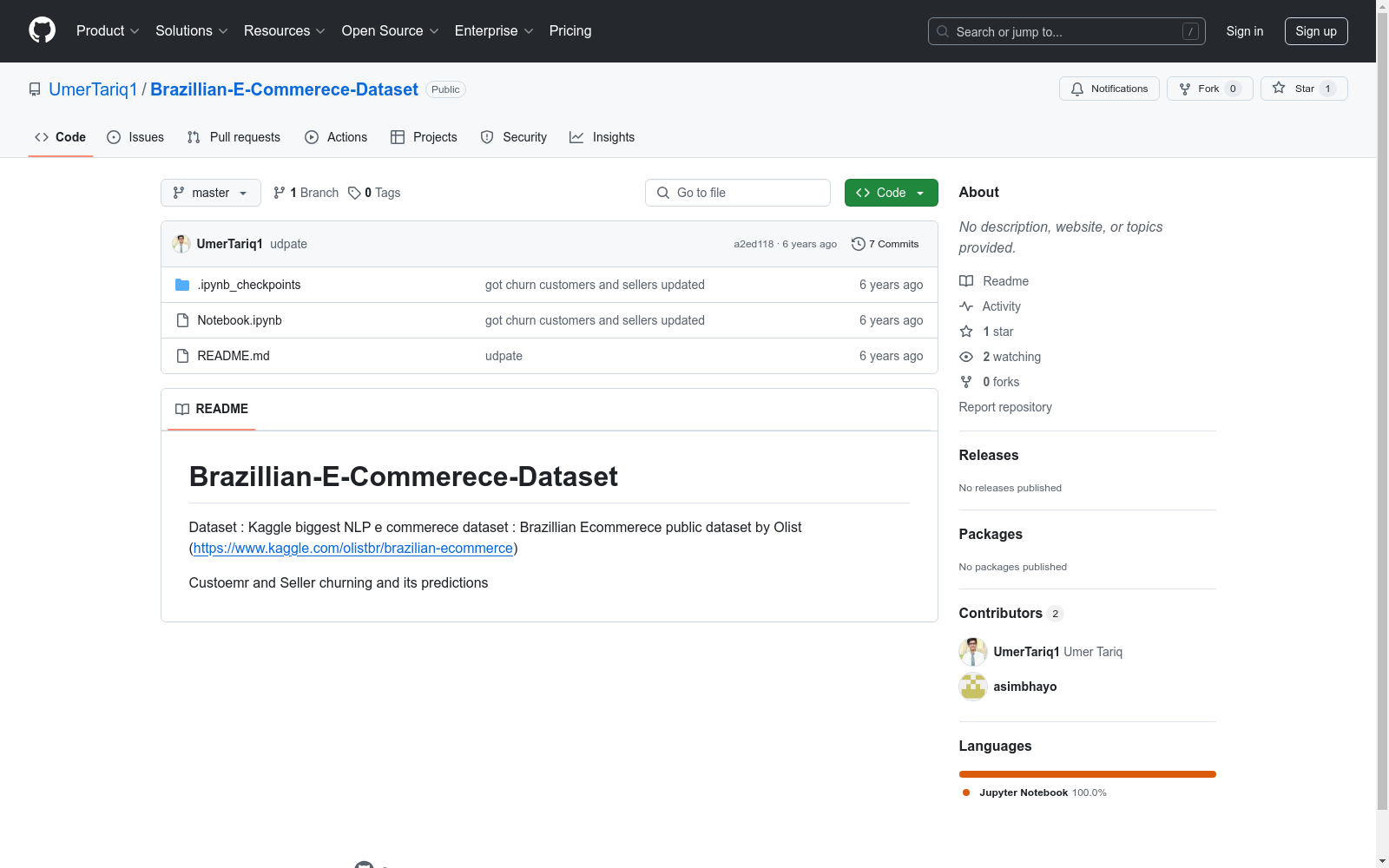Click the search magnifier icon in header
This screenshot has height=868, width=1389.
(x=943, y=31)
